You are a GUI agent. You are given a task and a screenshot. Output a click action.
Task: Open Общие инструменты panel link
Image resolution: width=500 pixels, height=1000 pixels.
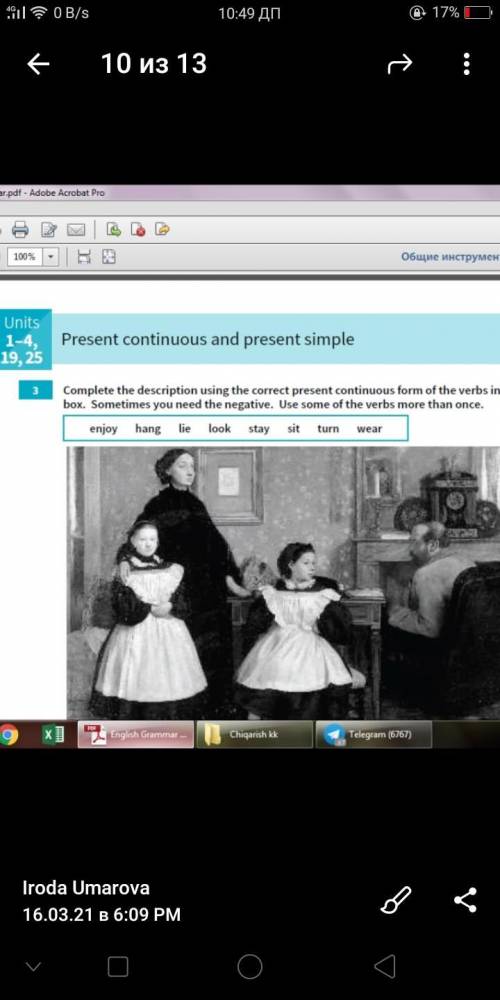click(x=450, y=256)
